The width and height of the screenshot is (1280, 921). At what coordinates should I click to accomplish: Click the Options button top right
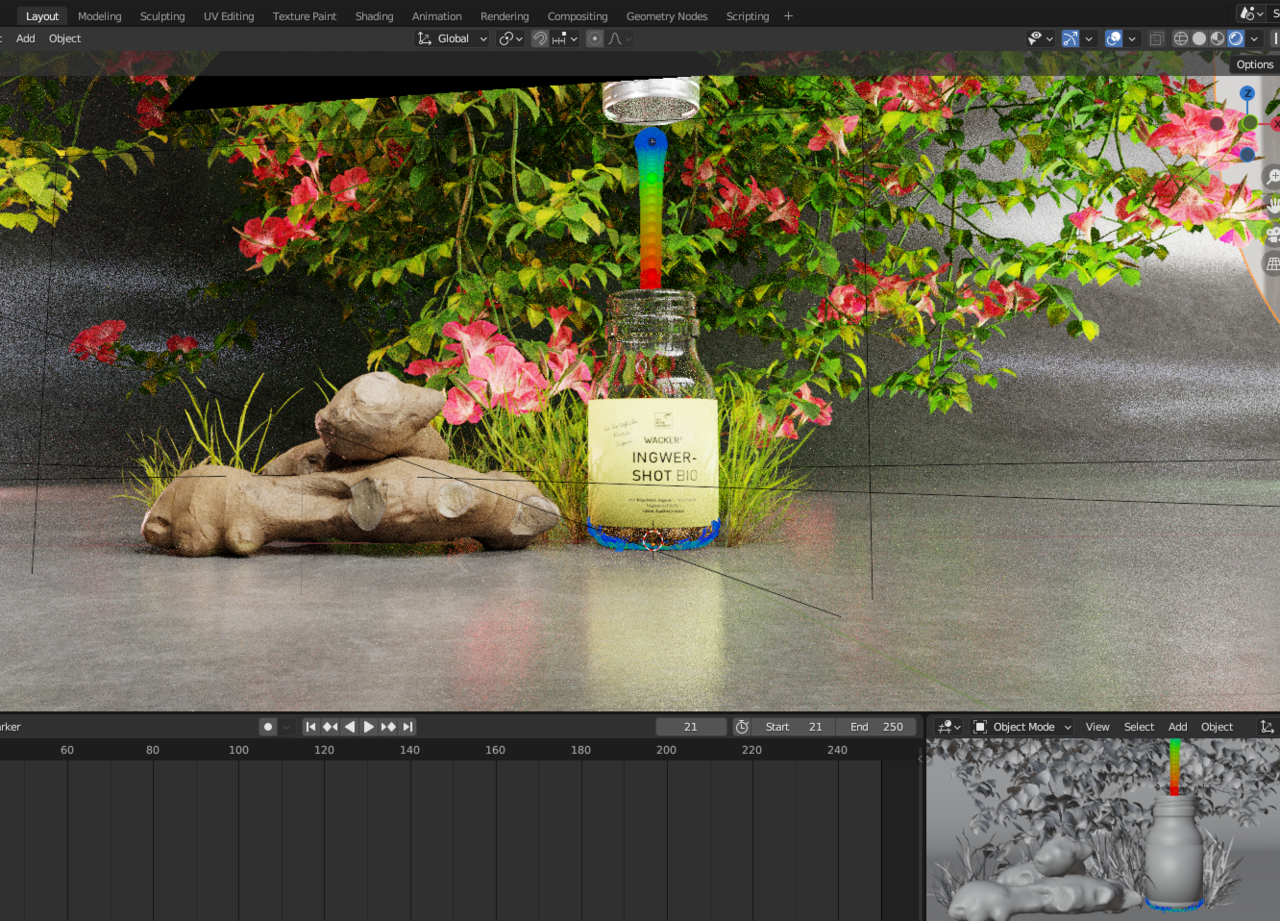click(x=1254, y=64)
